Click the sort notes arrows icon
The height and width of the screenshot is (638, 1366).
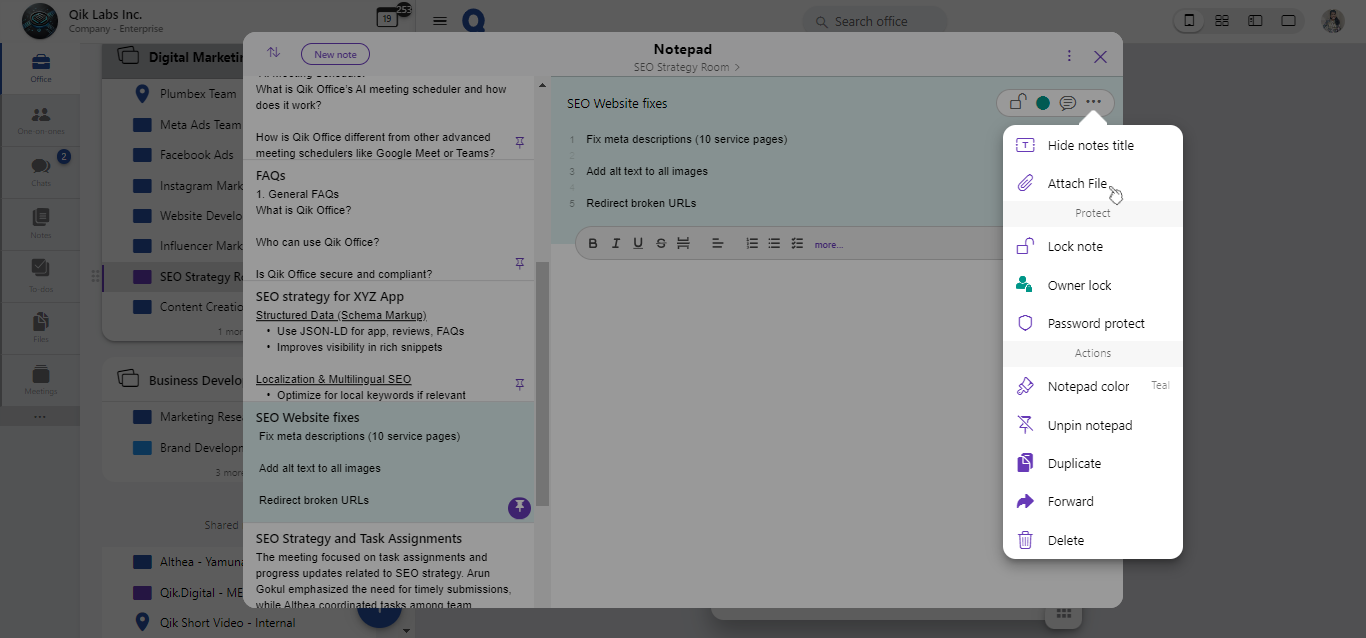(x=274, y=53)
